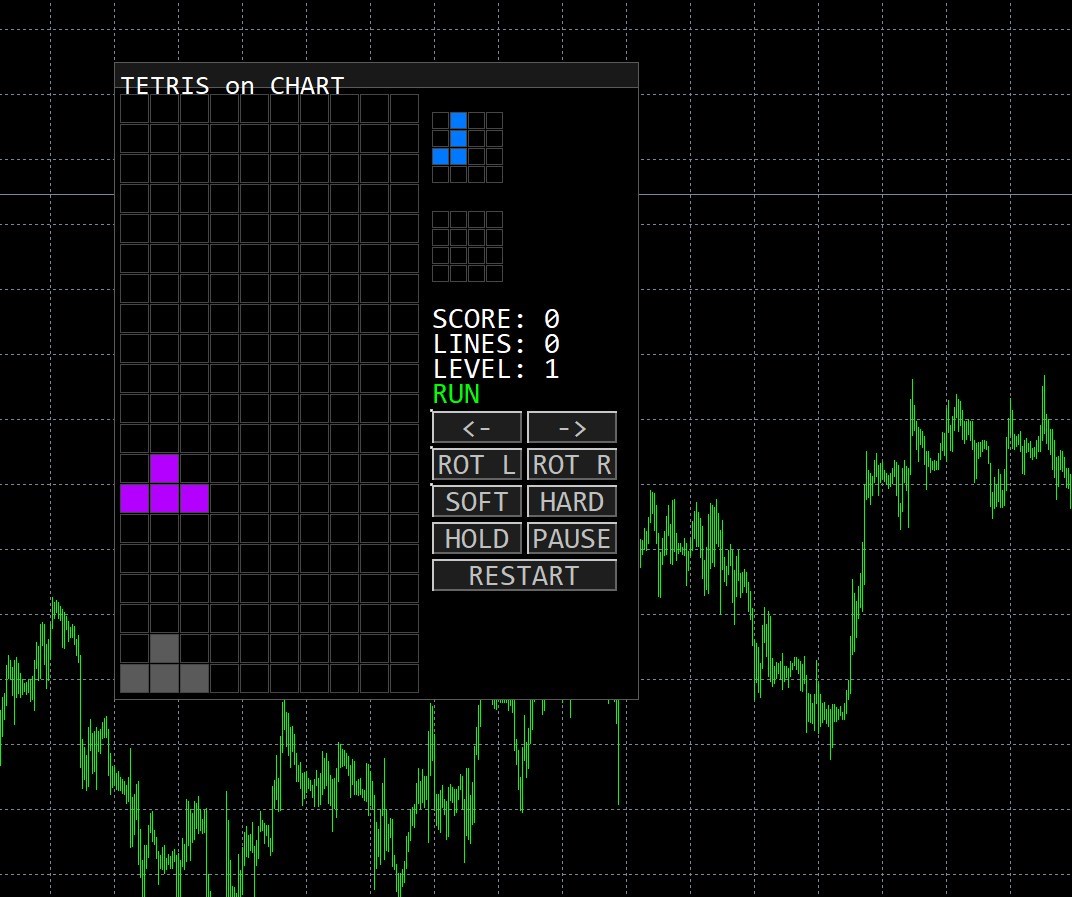Activate the SOFT drop button
This screenshot has width=1072, height=897.
click(x=476, y=501)
